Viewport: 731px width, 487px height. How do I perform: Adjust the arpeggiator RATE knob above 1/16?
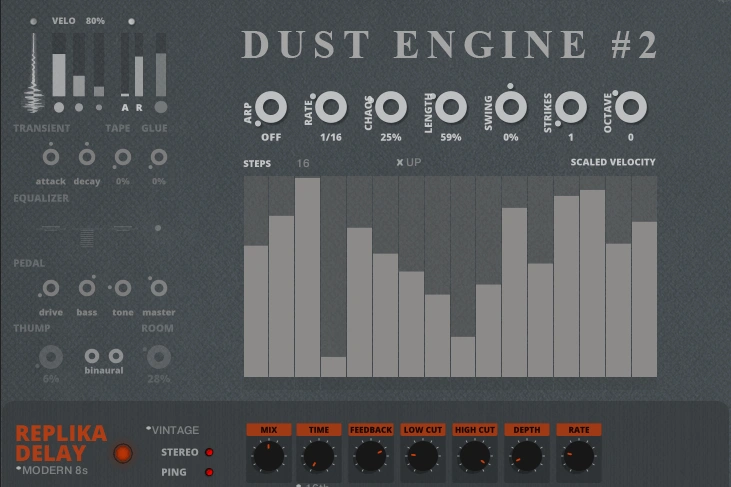pos(331,107)
